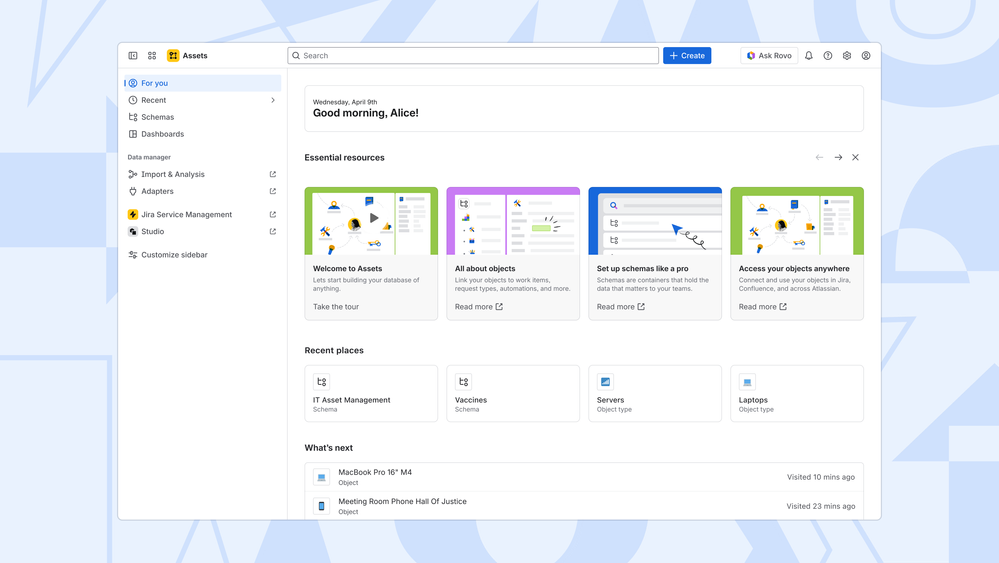
Task: Open the All about objects card image
Action: [513, 221]
